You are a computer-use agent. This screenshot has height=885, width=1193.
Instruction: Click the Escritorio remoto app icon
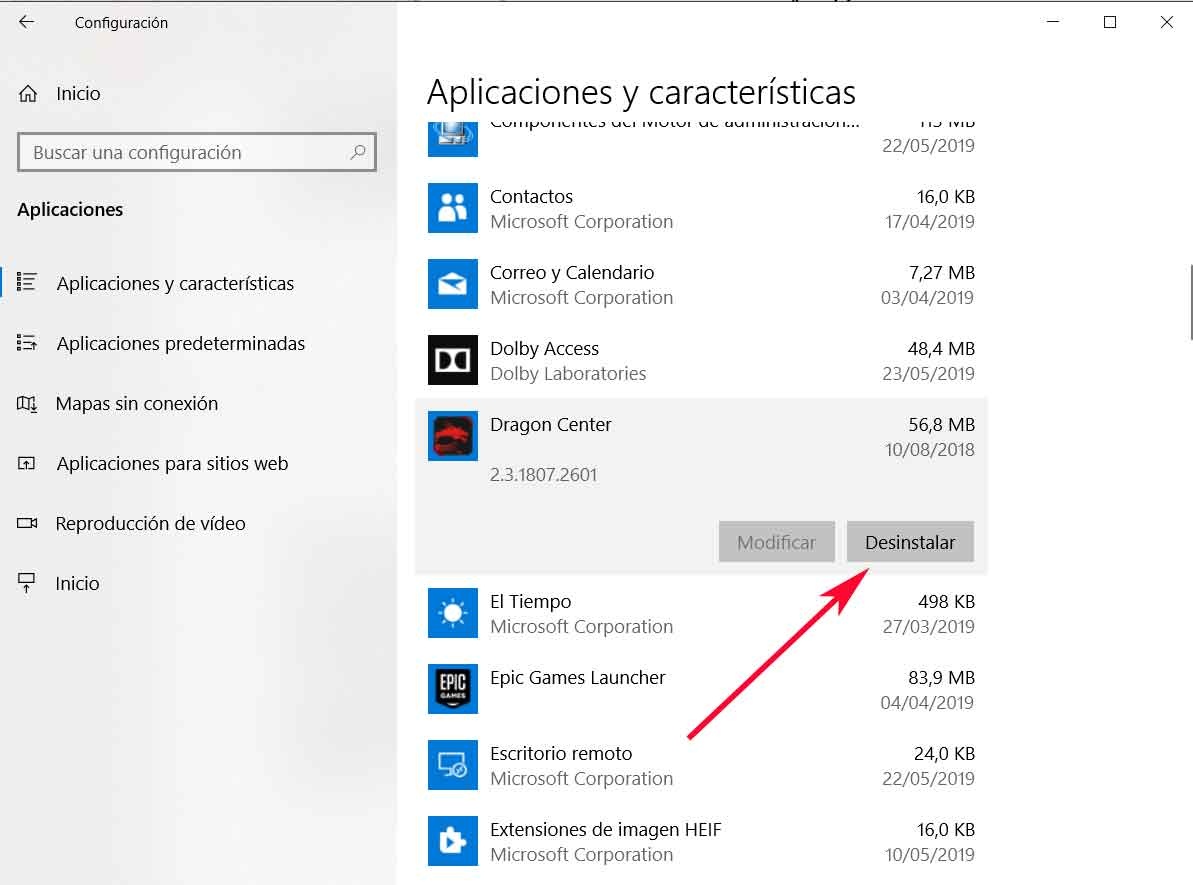tap(453, 765)
